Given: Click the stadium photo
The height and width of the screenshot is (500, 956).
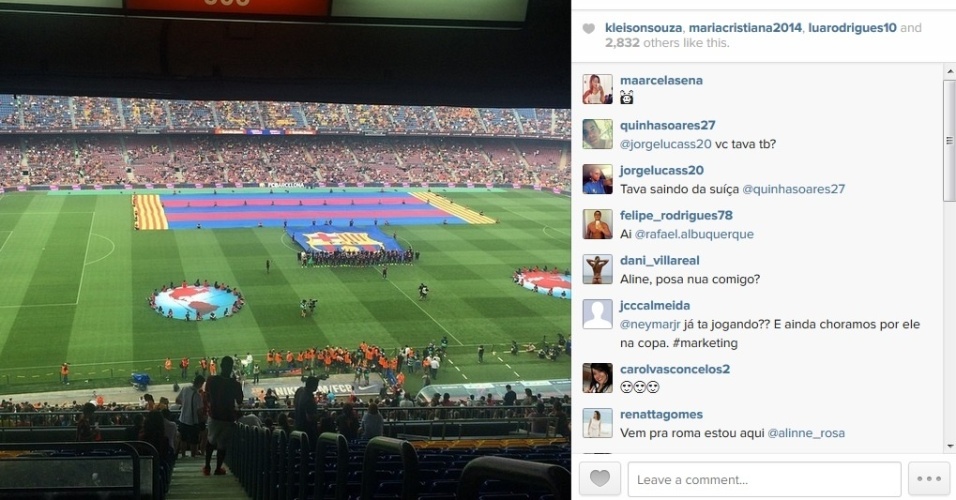Looking at the screenshot, I should (x=285, y=250).
